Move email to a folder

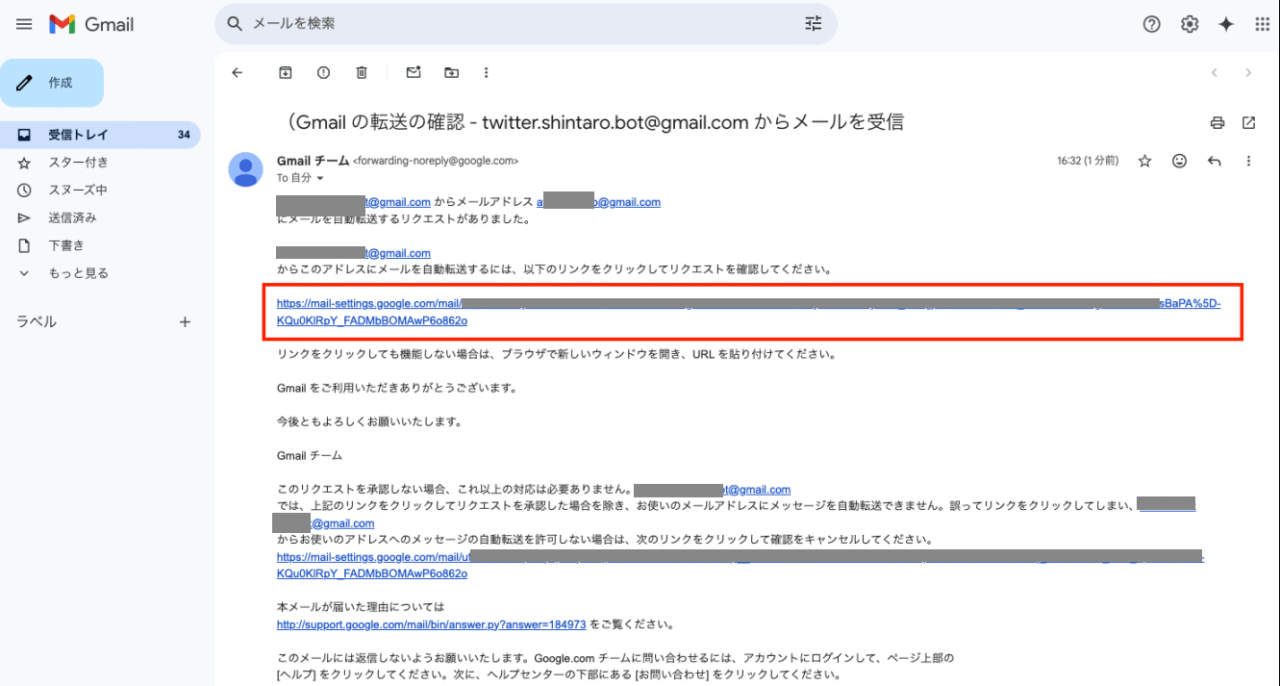tap(451, 72)
